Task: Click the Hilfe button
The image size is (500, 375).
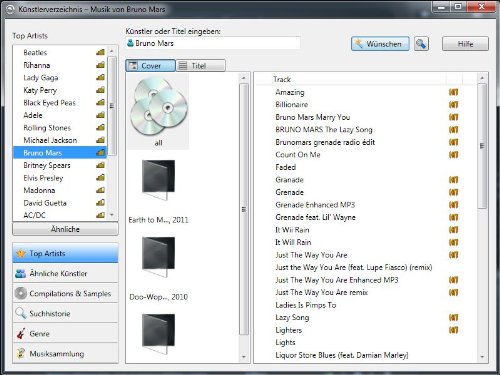Action: pos(465,44)
